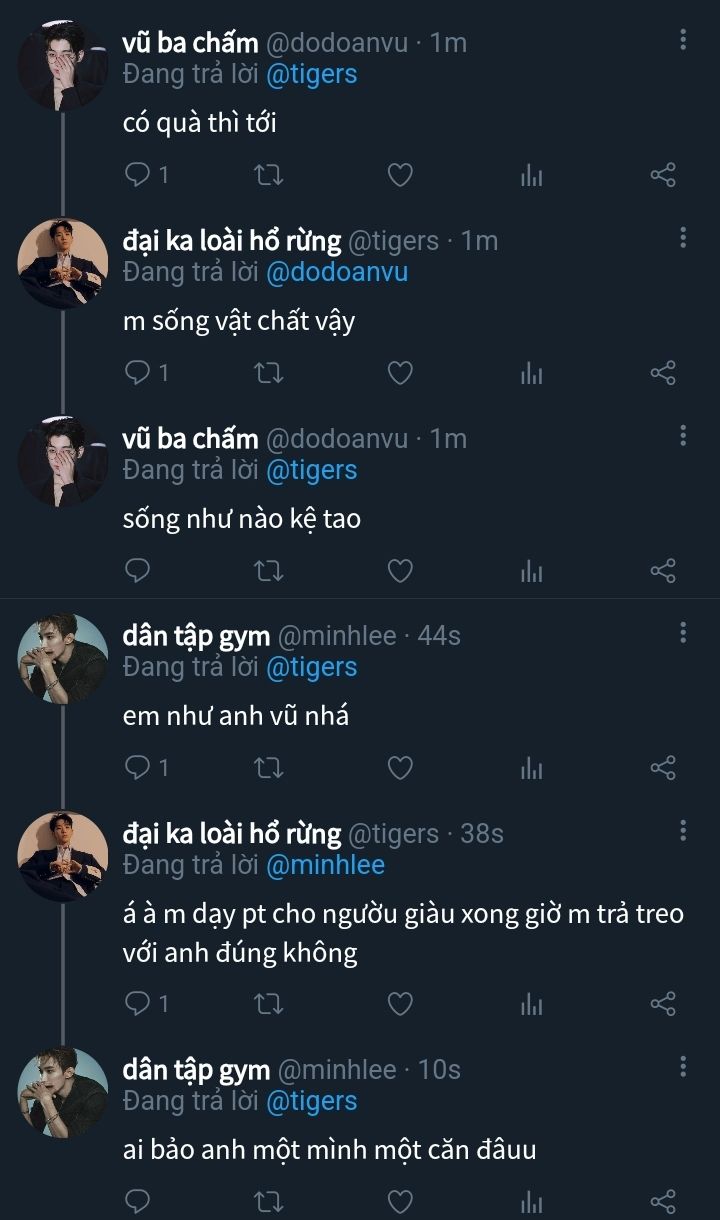Retweet the "m sống vật chất vậy" tweet

click(x=269, y=374)
